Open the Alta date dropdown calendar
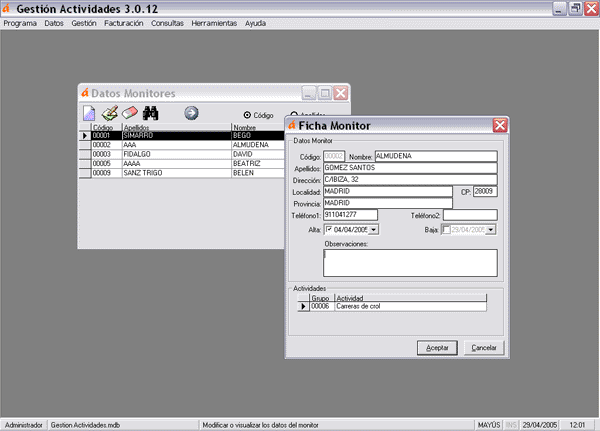This screenshot has height=431, width=600. 373,230
